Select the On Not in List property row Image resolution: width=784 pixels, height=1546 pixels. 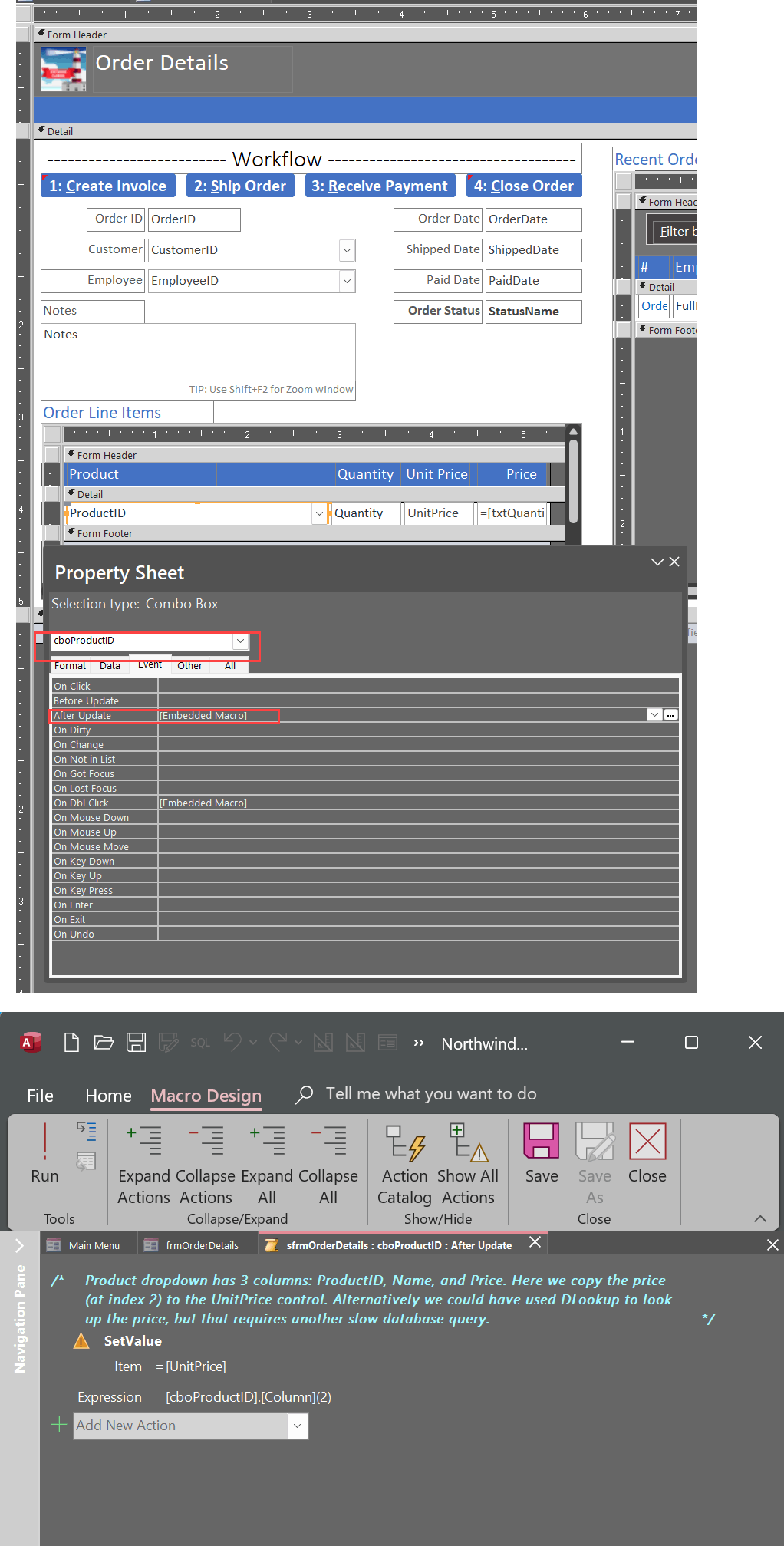[x=365, y=760]
